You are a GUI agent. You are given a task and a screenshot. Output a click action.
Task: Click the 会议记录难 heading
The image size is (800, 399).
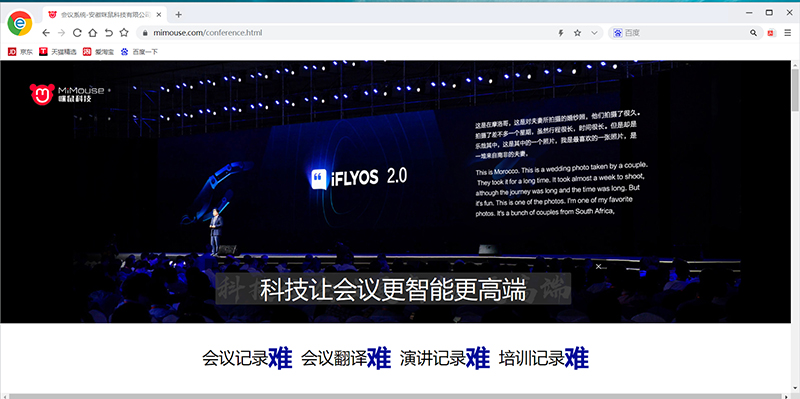247,358
